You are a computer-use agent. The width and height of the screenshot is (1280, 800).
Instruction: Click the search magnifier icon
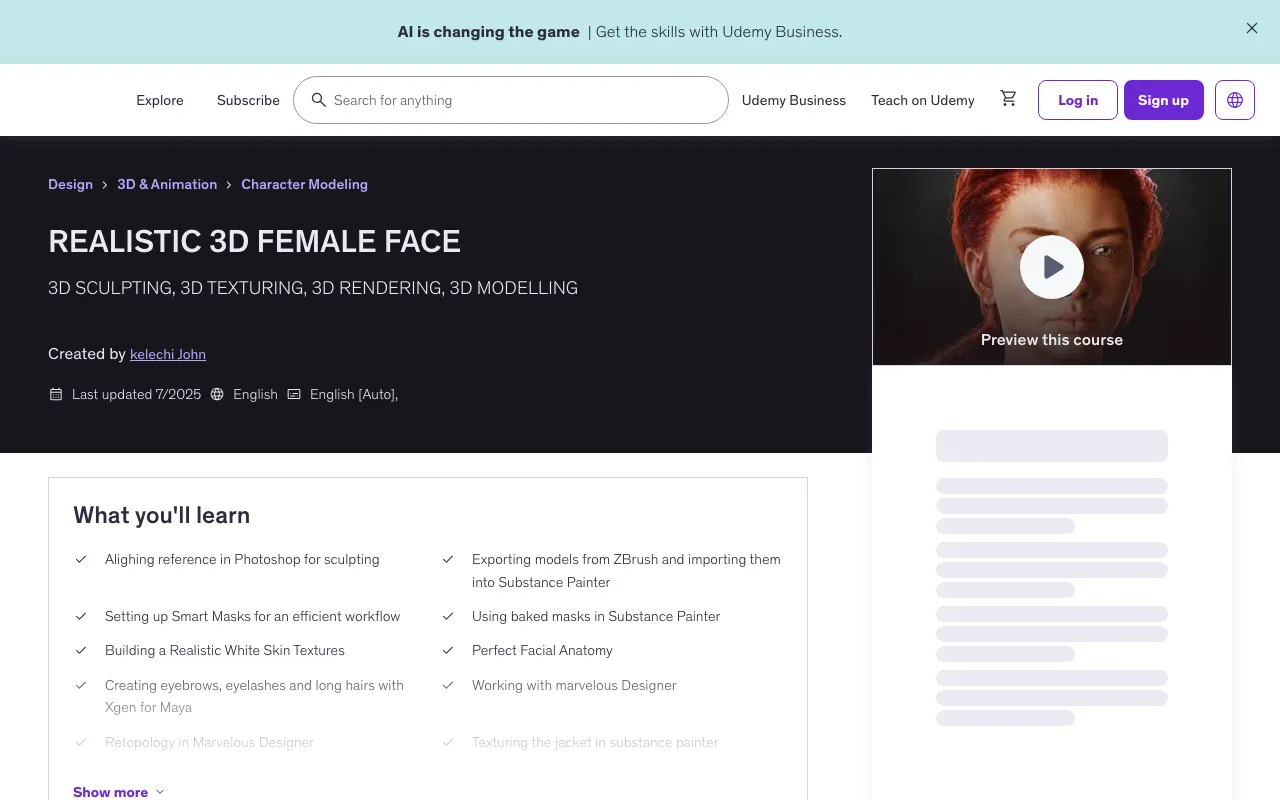pyautogui.click(x=319, y=100)
